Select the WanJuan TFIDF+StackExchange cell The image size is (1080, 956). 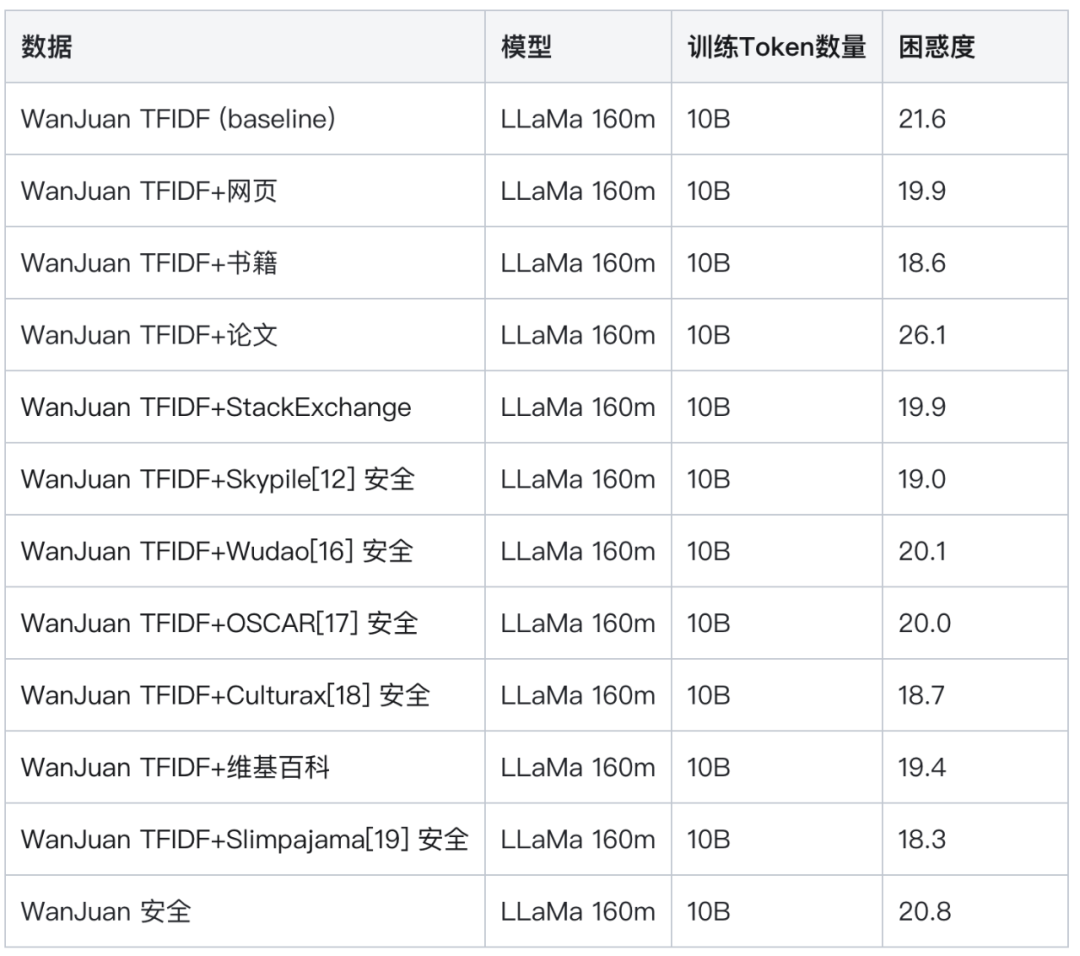coord(216,407)
